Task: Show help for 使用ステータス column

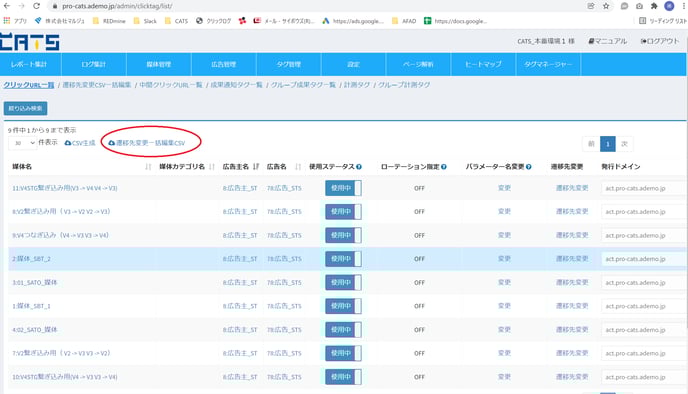Action: click(x=359, y=167)
